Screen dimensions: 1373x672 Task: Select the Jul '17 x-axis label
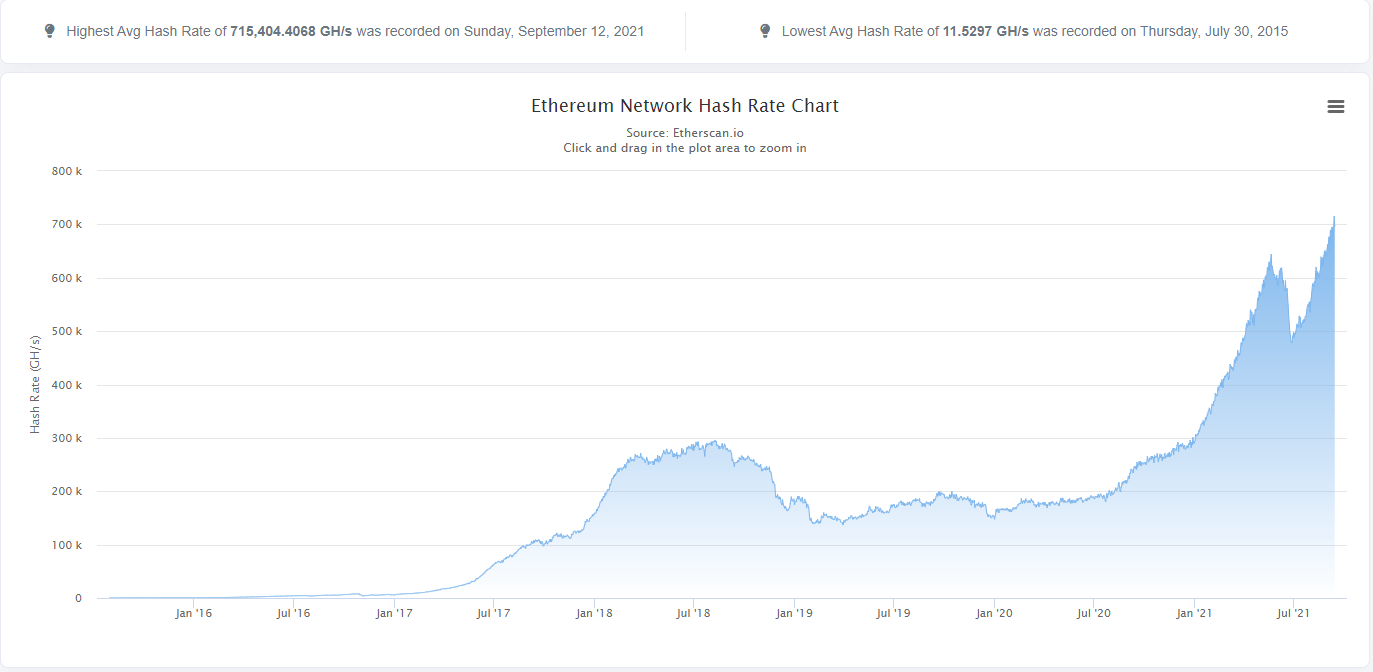click(493, 613)
